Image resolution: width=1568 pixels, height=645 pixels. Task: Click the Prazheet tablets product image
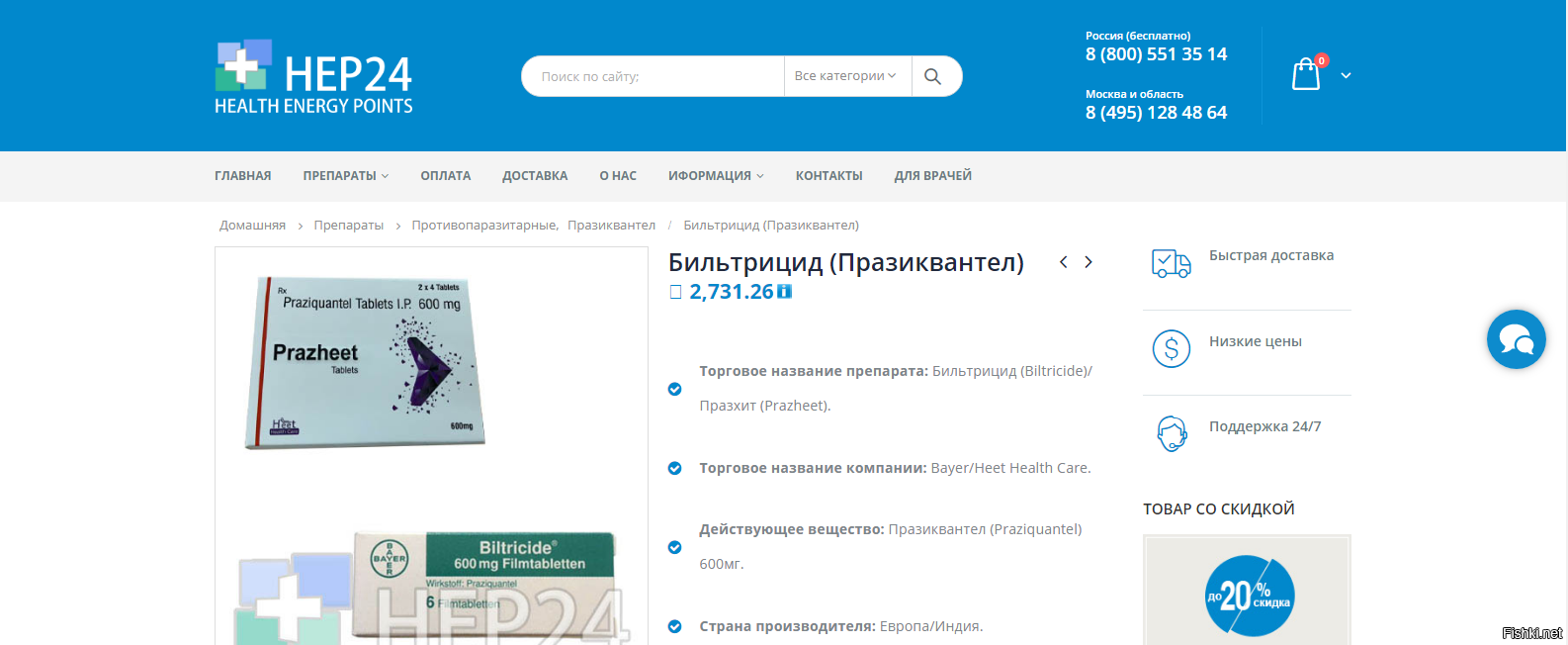click(x=366, y=362)
